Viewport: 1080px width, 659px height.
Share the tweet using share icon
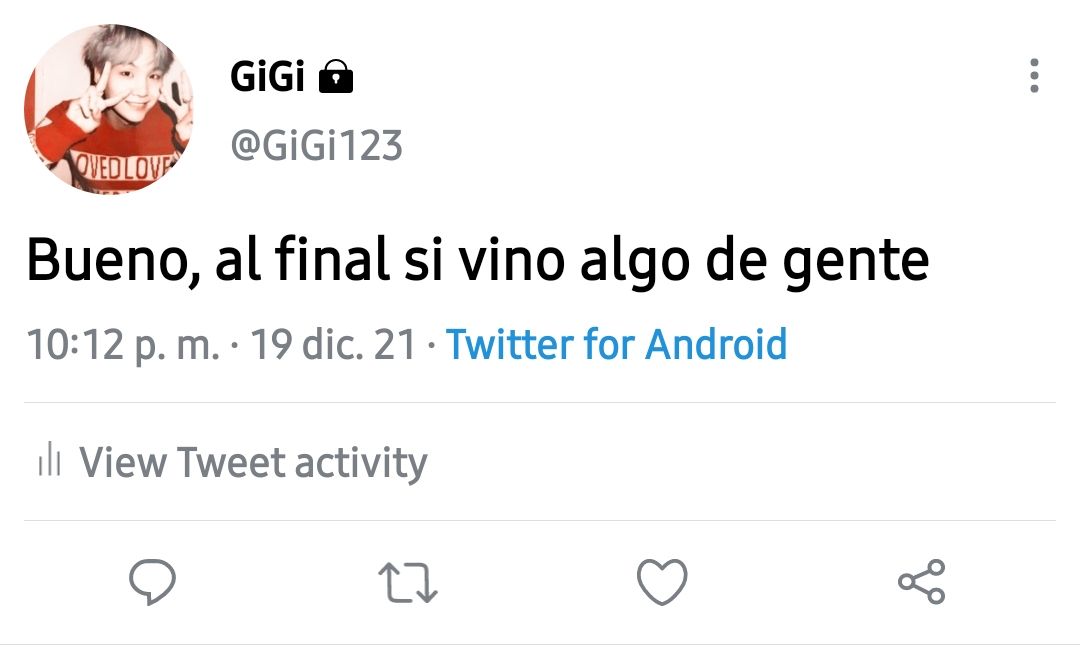pos(922,582)
